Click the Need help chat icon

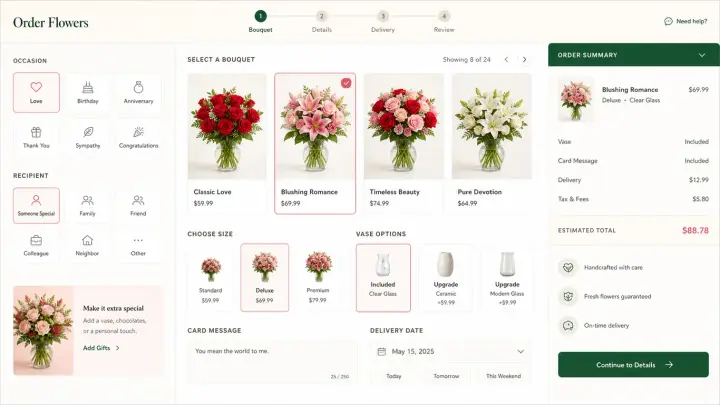(x=668, y=21)
